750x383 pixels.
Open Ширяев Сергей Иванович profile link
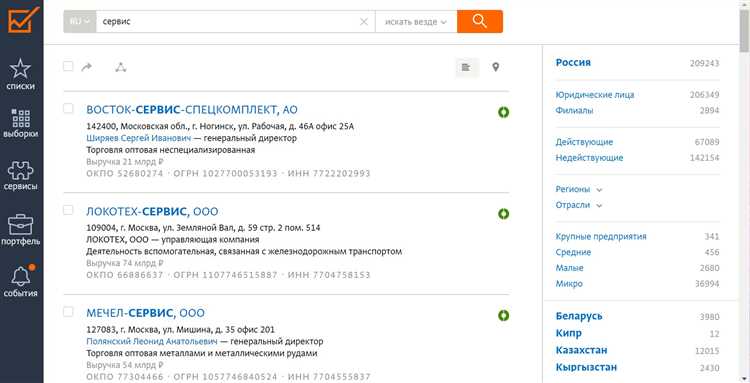point(139,138)
